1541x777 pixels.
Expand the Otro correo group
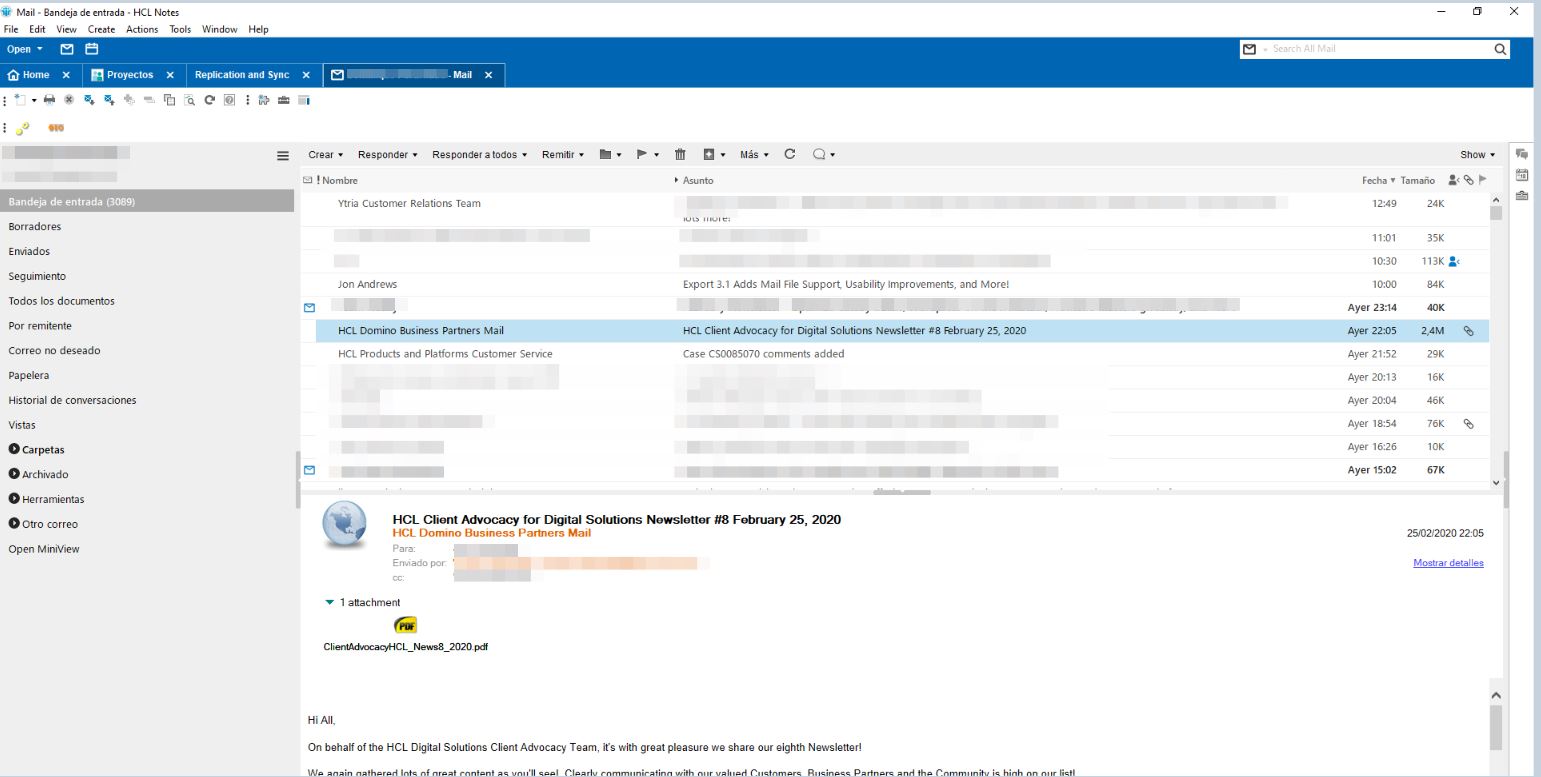(14, 524)
